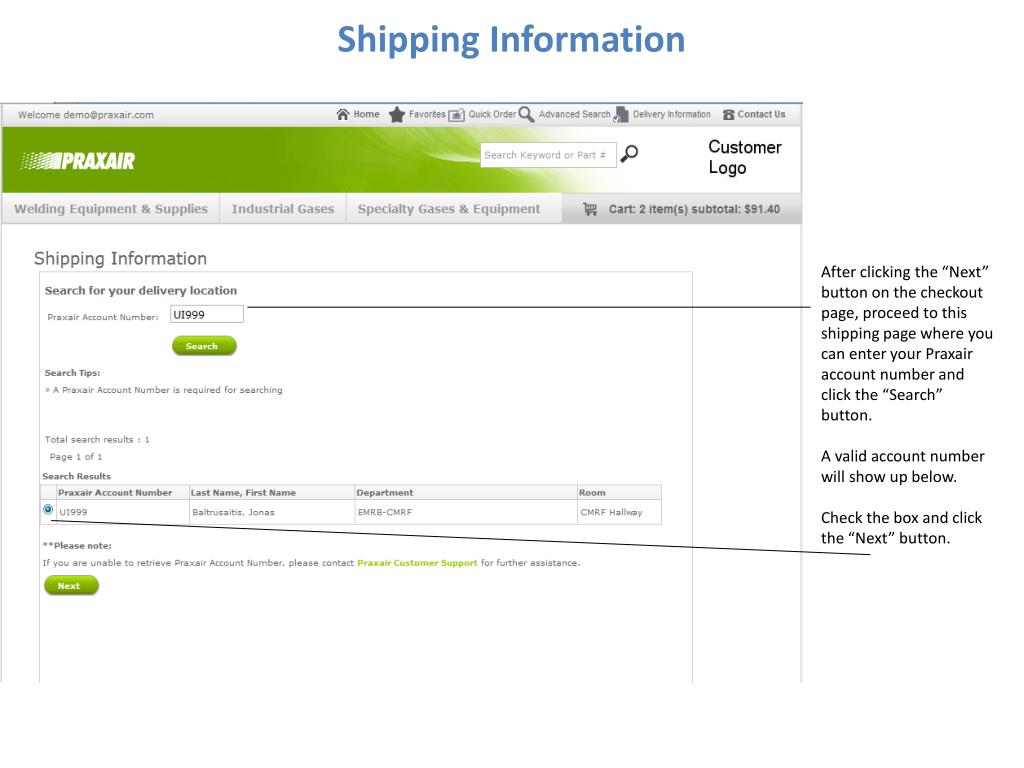Click the Praxair logo
The height and width of the screenshot is (768, 1024).
pos(78,161)
